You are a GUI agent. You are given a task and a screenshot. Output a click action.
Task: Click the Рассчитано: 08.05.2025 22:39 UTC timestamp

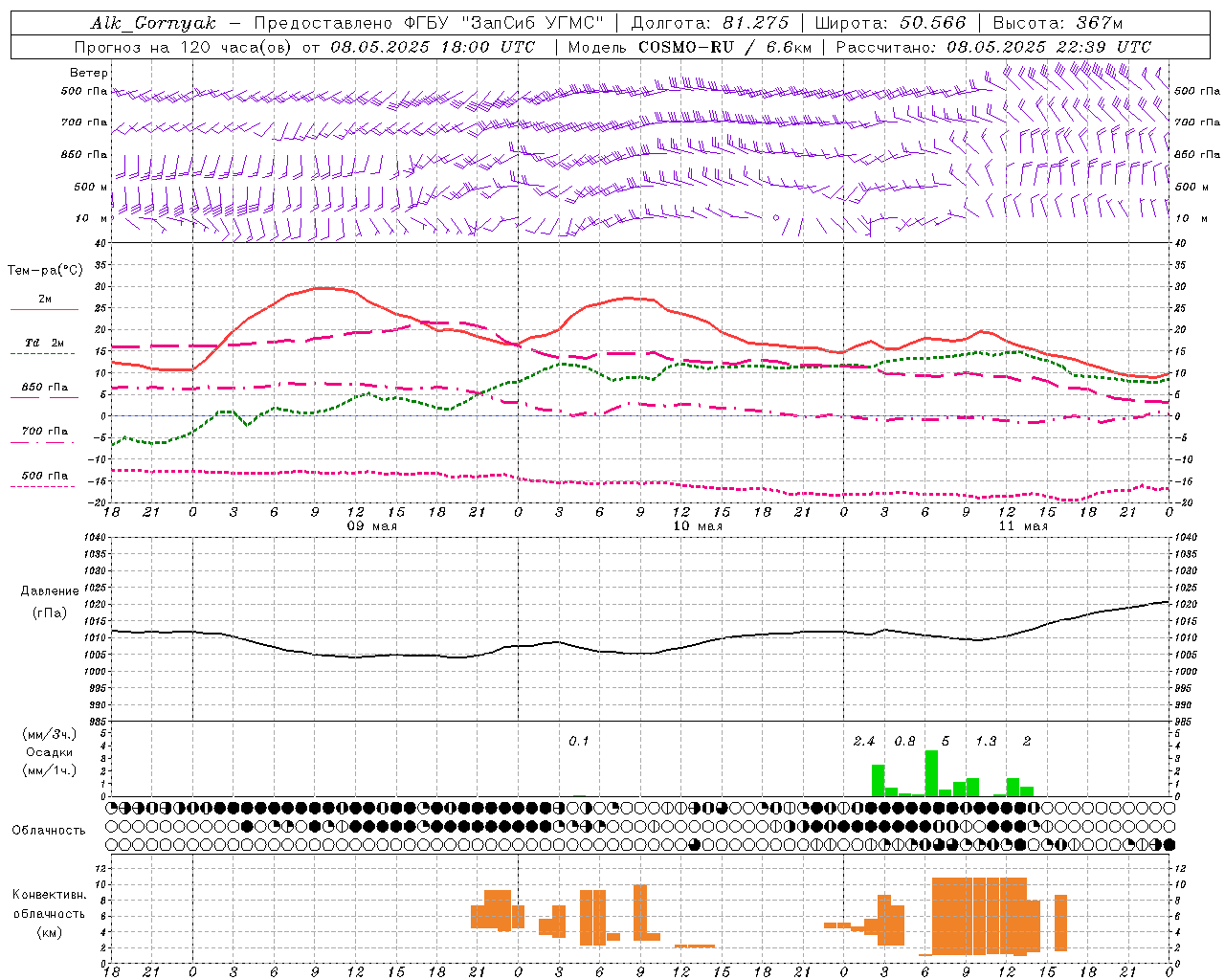point(993,47)
